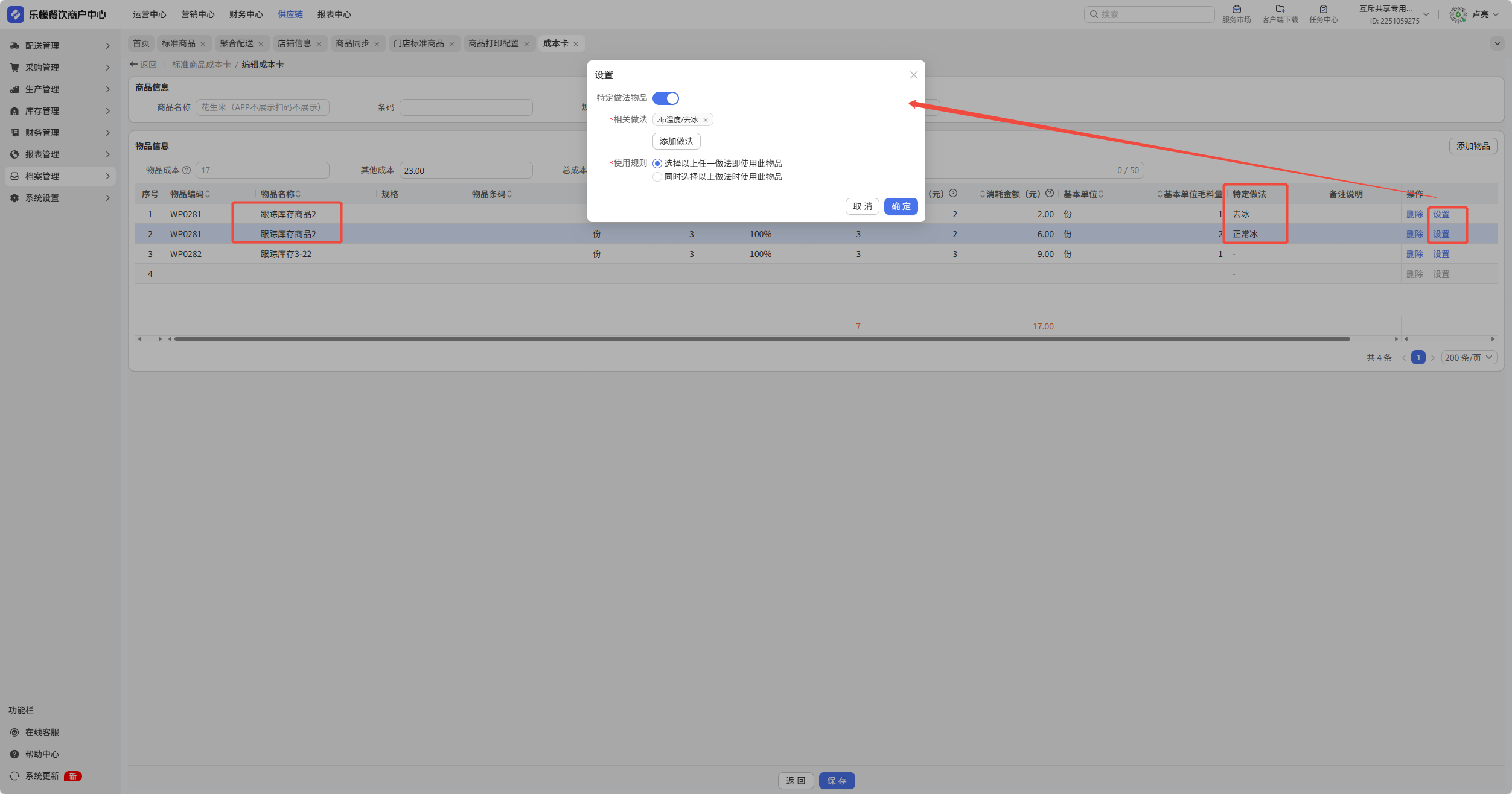Select 选择以上任一做法即使用此物品 radio option
The image size is (1512, 794).
click(657, 164)
